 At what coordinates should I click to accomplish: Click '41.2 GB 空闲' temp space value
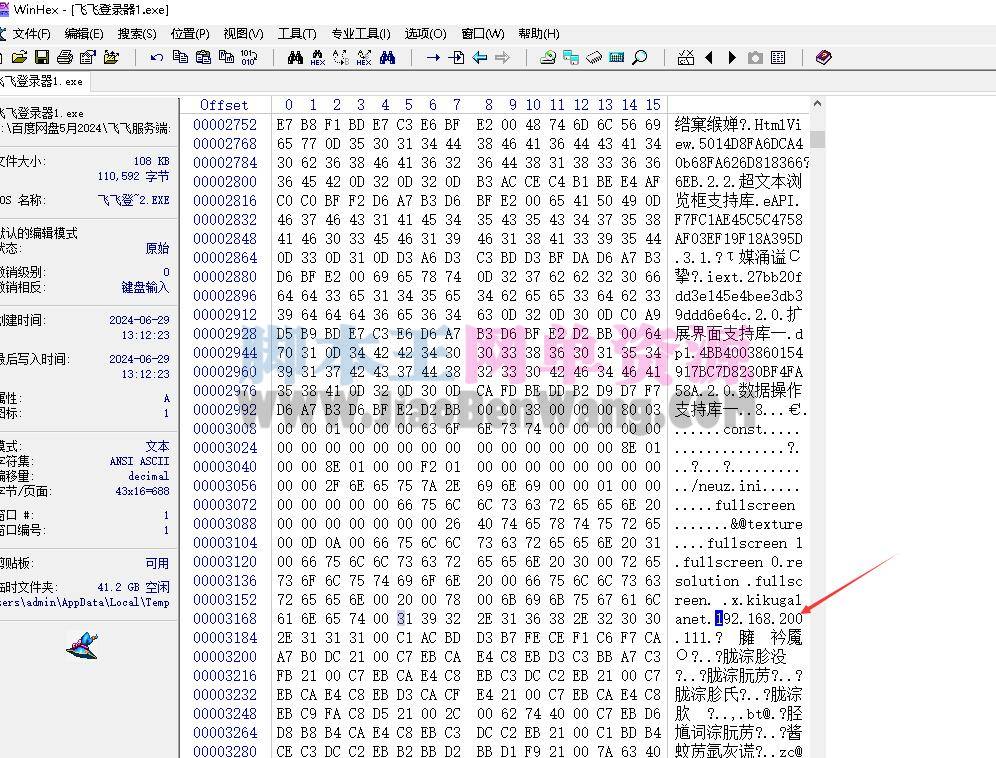[133, 587]
